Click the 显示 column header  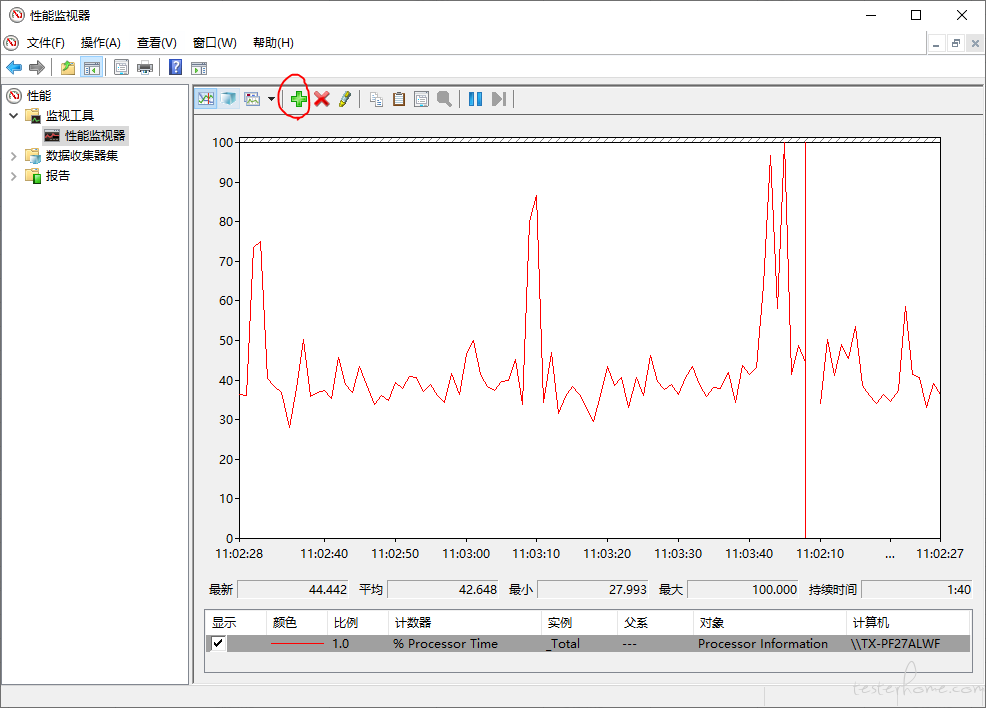point(236,622)
